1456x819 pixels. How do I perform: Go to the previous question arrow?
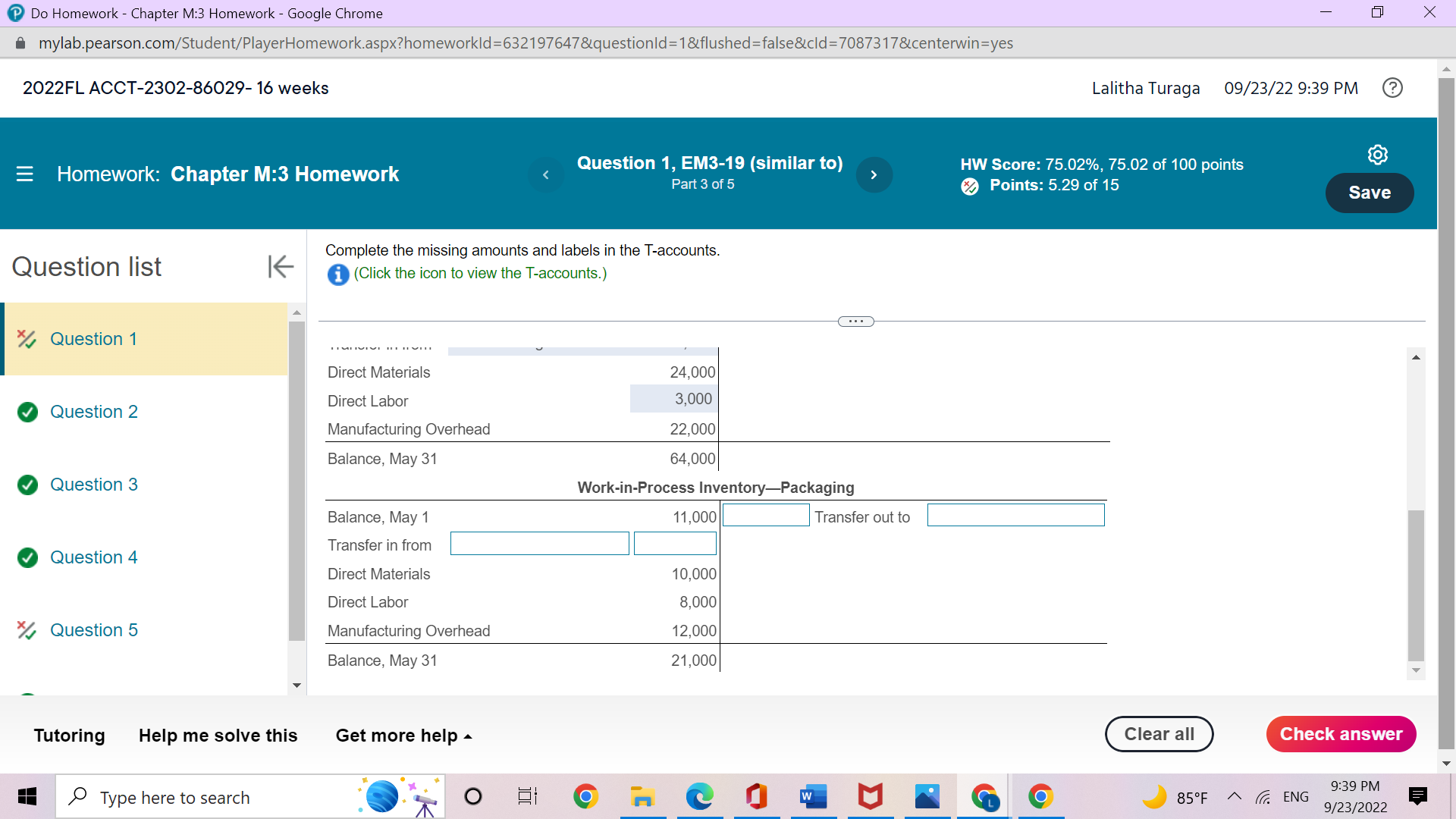546,175
